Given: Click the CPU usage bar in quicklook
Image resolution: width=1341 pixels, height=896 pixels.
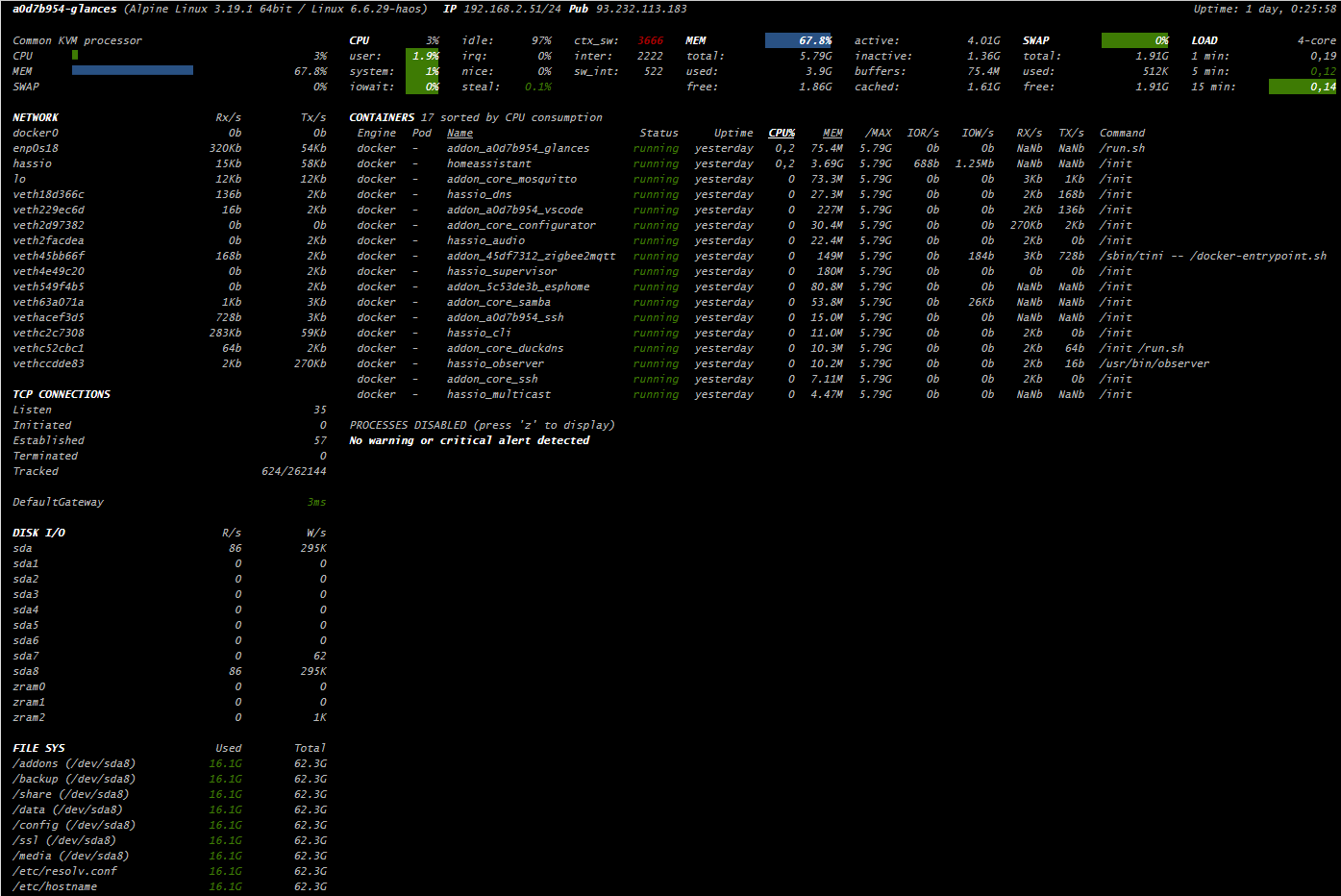Looking at the screenshot, I should (x=75, y=56).
